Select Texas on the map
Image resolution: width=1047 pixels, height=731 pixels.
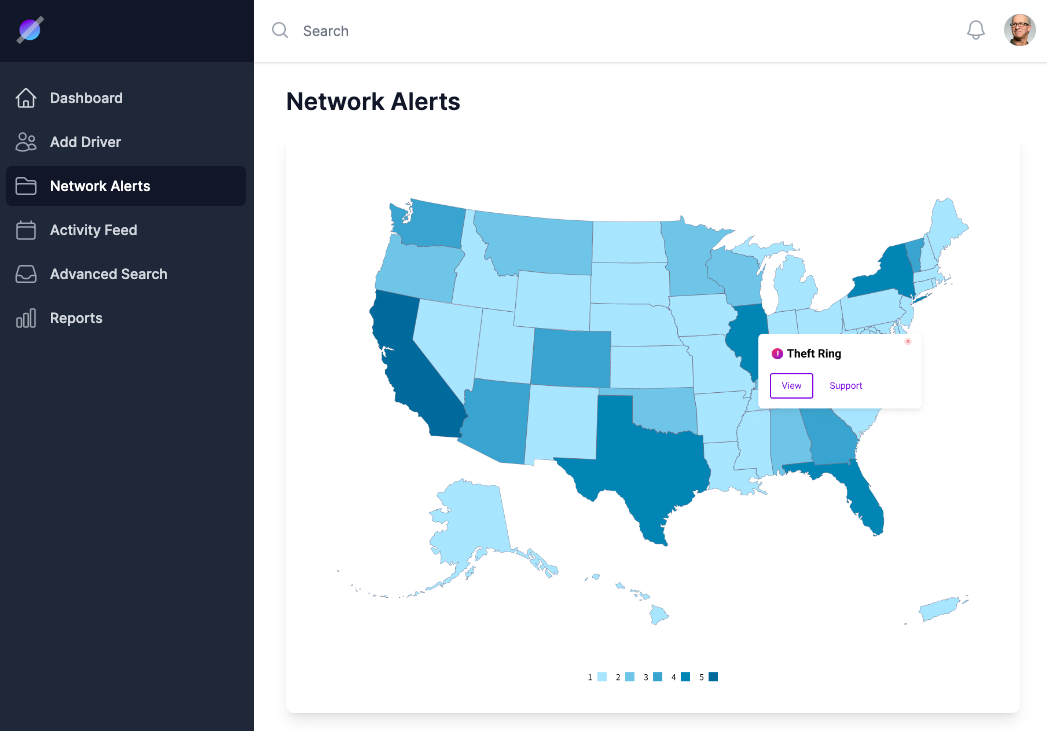tap(640, 460)
